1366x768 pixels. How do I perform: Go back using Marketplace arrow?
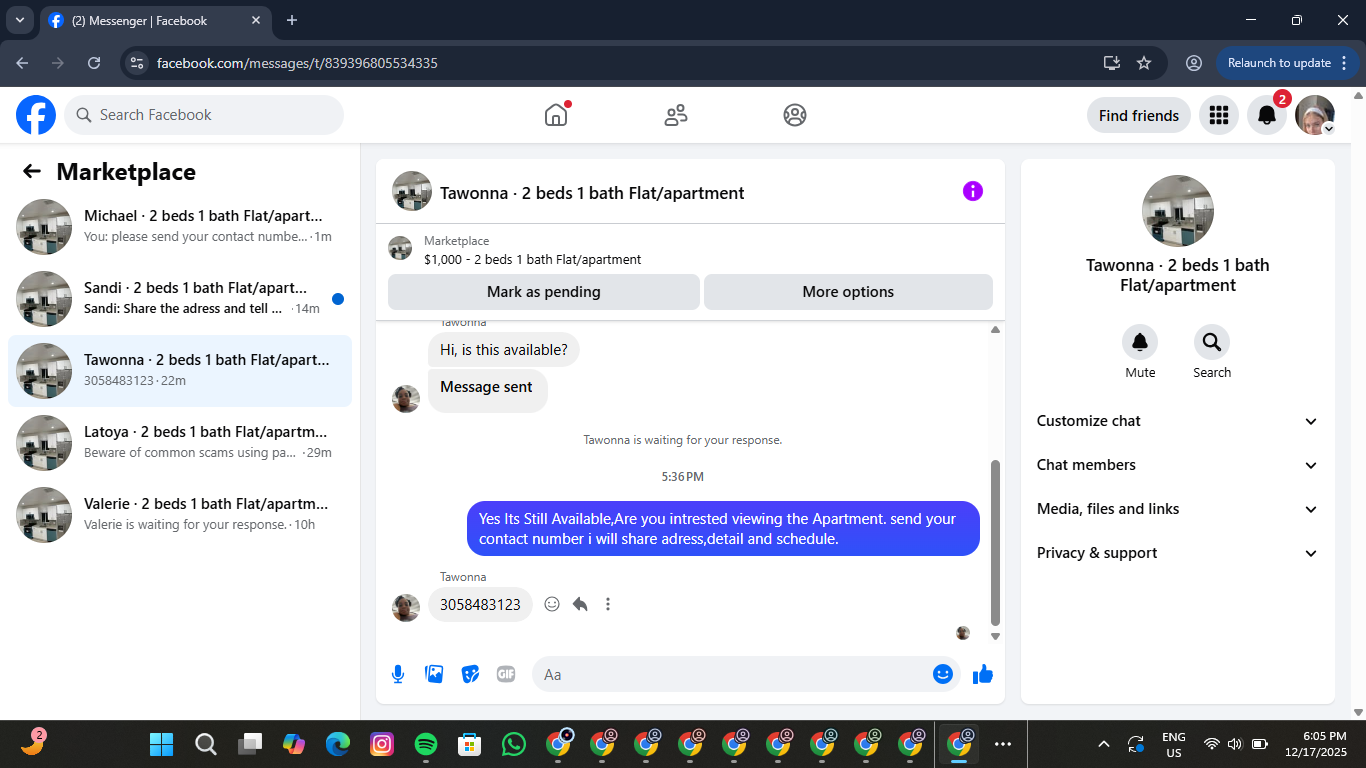tap(32, 171)
